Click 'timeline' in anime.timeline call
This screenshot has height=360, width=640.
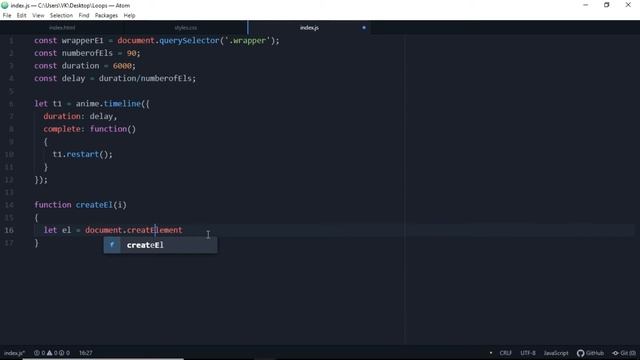pyautogui.click(x=122, y=104)
